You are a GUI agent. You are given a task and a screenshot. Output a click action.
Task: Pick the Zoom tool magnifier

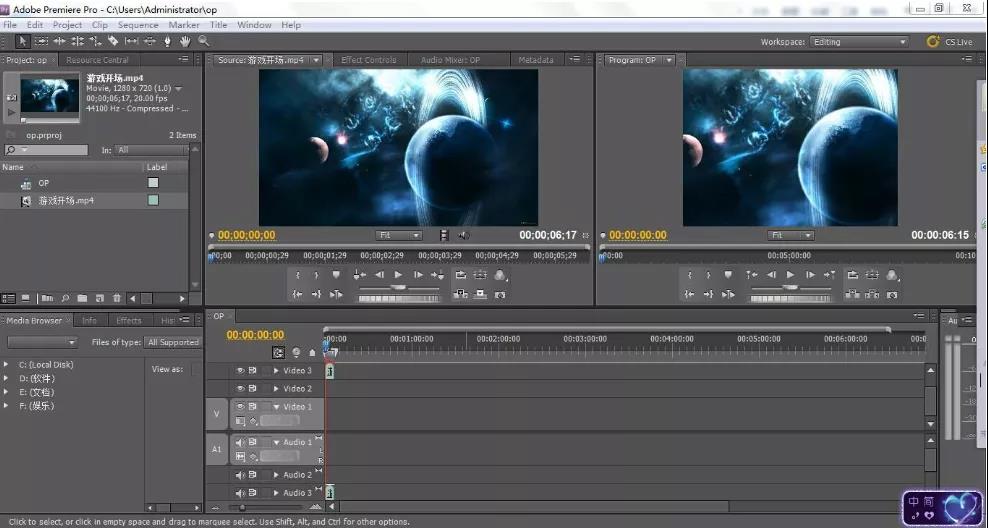(203, 41)
